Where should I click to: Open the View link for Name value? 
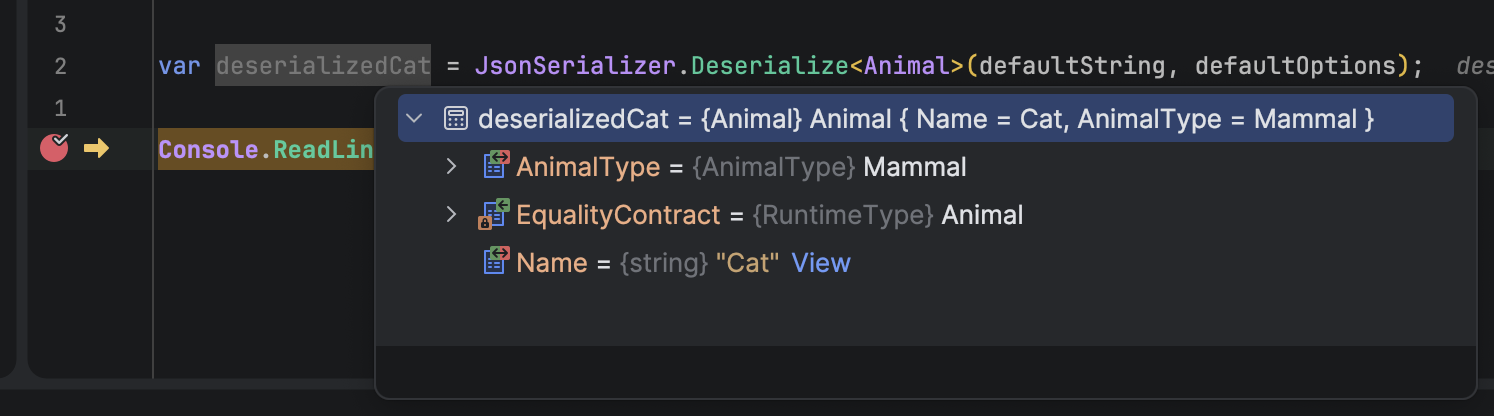[x=821, y=263]
